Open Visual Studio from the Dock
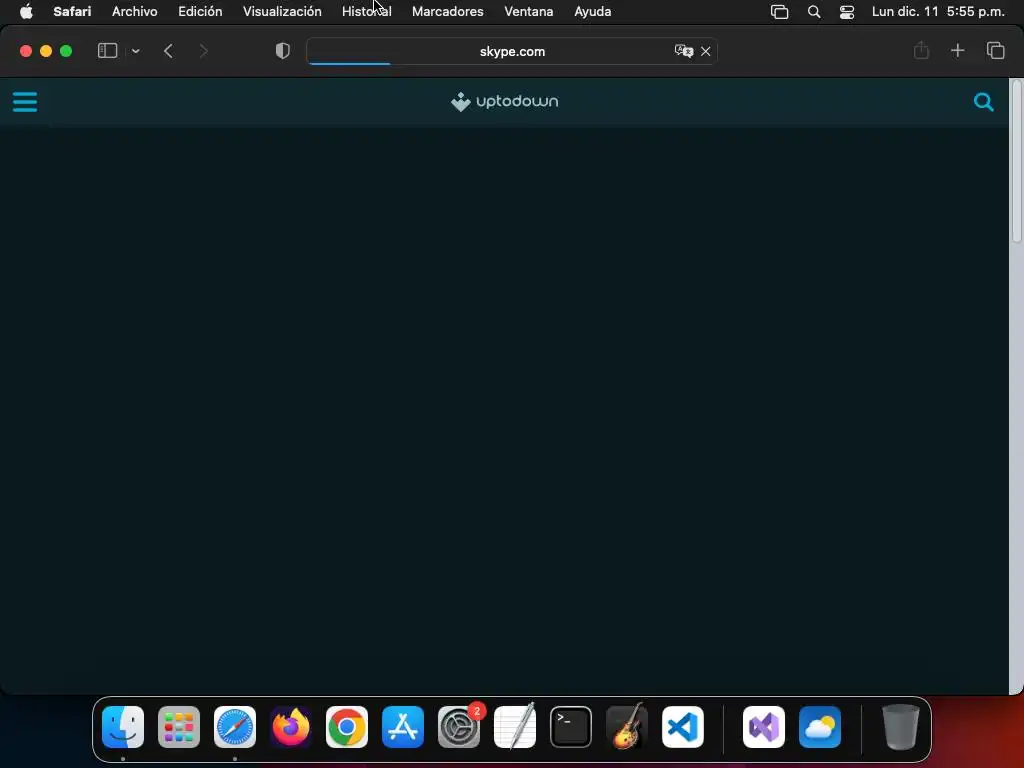1024x768 pixels. pos(764,726)
